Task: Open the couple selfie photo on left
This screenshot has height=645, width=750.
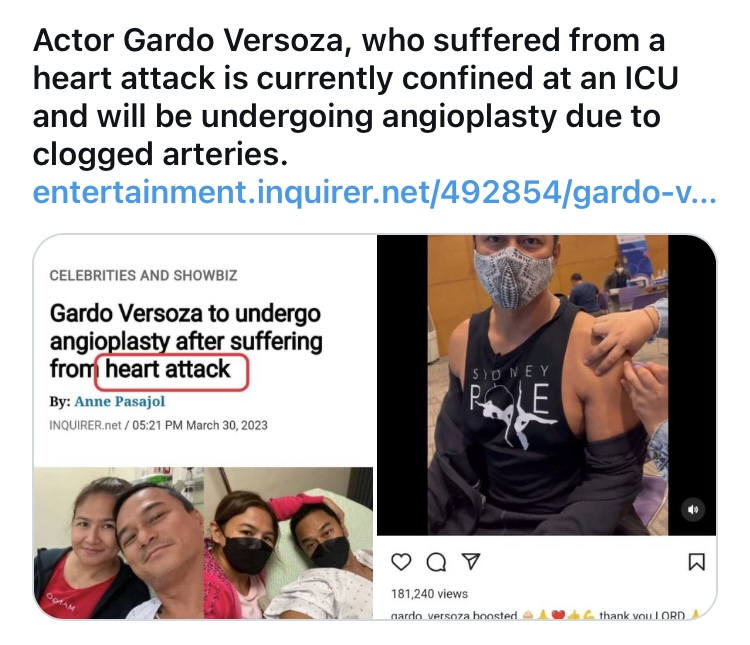Action: (x=119, y=543)
